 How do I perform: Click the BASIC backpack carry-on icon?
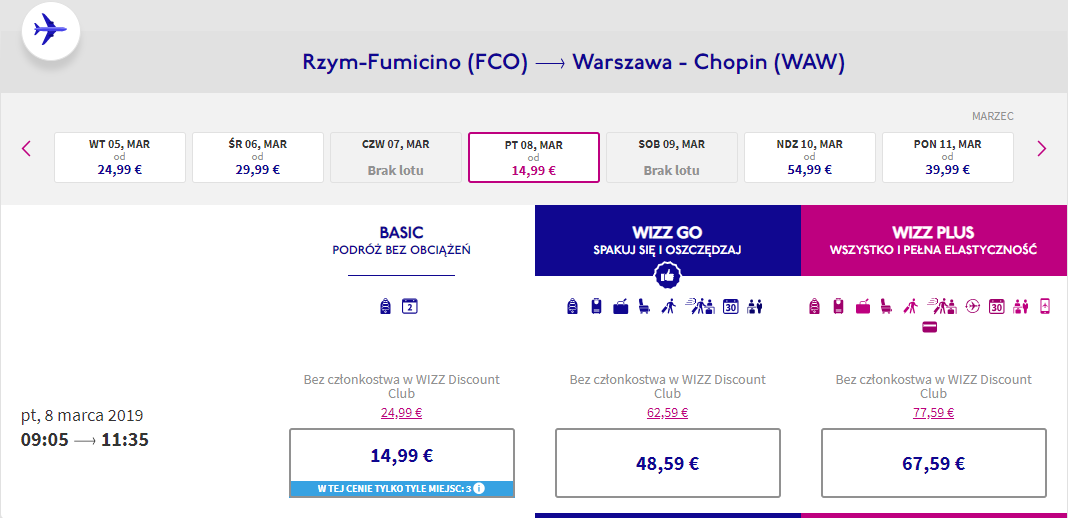tap(386, 306)
